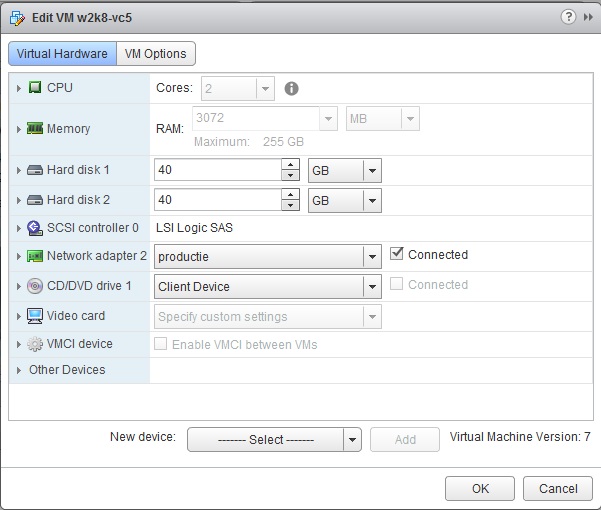Image resolution: width=601 pixels, height=510 pixels.
Task: Click the Network adapter 2 card icon
Action: [35, 256]
